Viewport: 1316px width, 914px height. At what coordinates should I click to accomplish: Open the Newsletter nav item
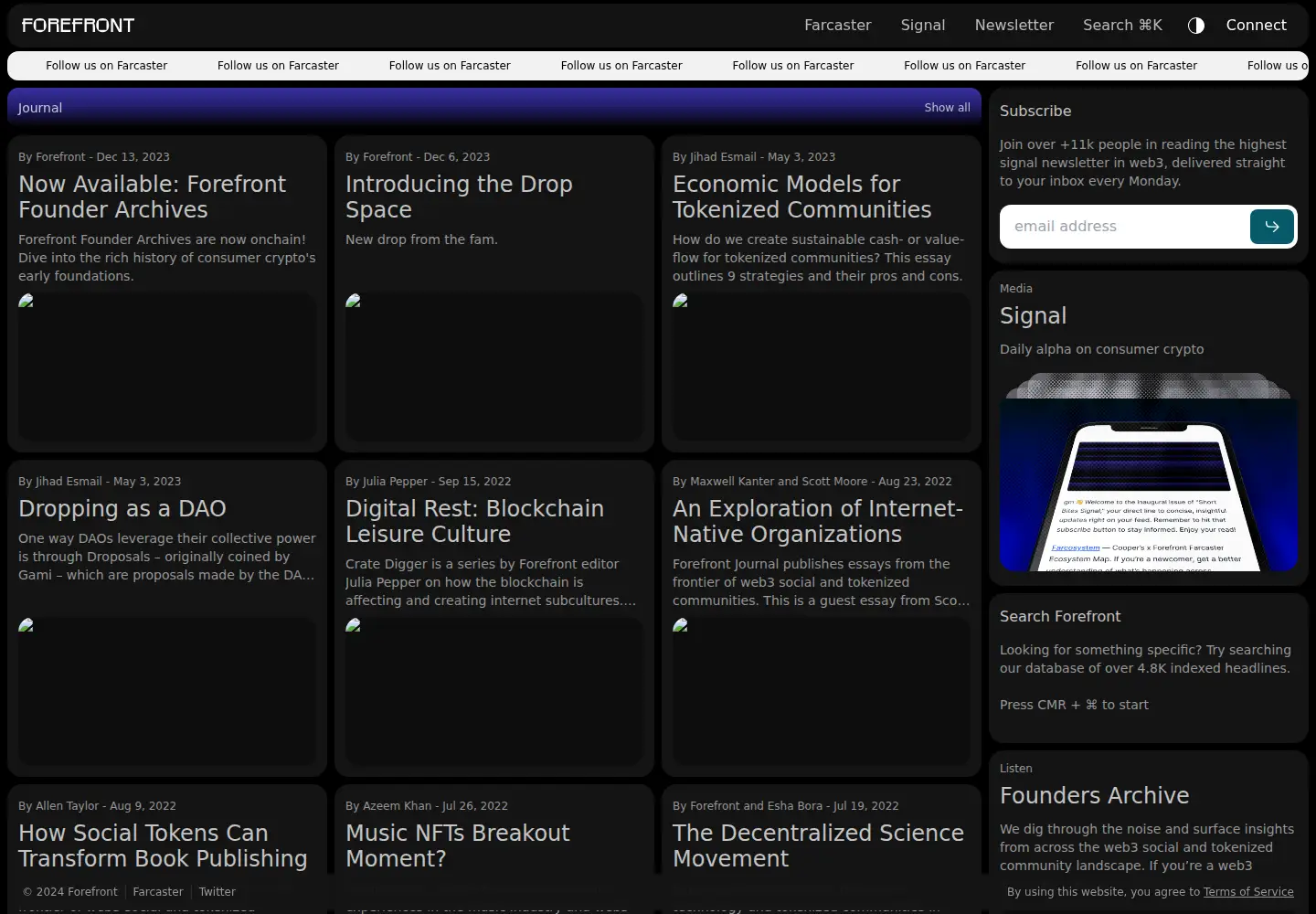coord(1014,26)
